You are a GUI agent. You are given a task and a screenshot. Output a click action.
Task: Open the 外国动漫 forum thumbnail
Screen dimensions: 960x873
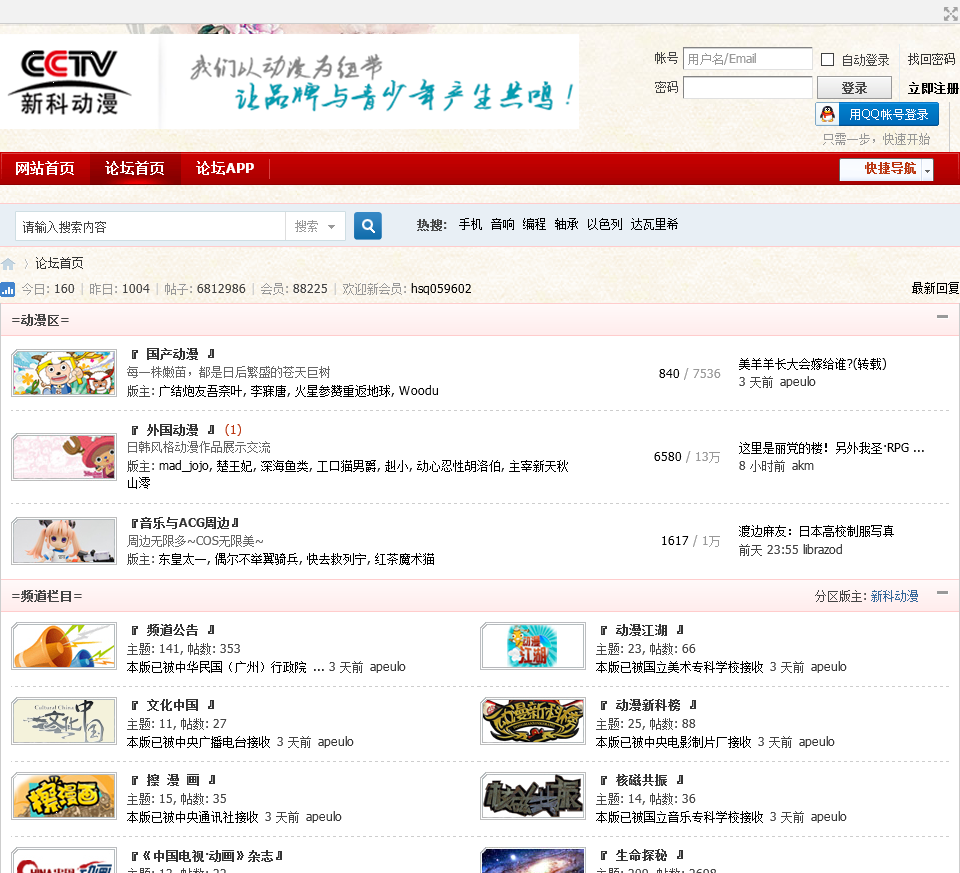pos(64,457)
